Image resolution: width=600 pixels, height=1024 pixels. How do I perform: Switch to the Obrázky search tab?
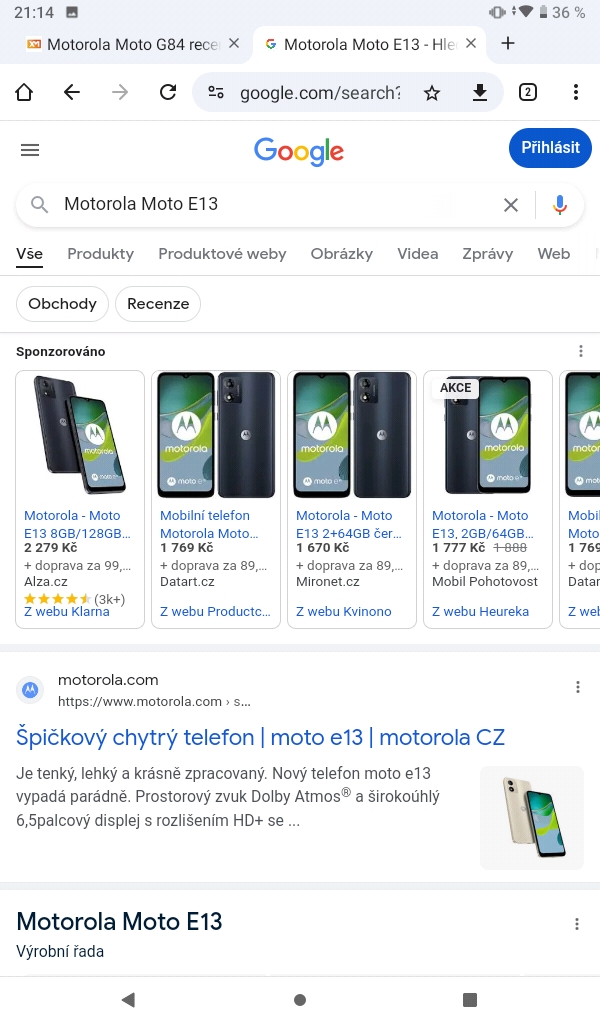(342, 254)
